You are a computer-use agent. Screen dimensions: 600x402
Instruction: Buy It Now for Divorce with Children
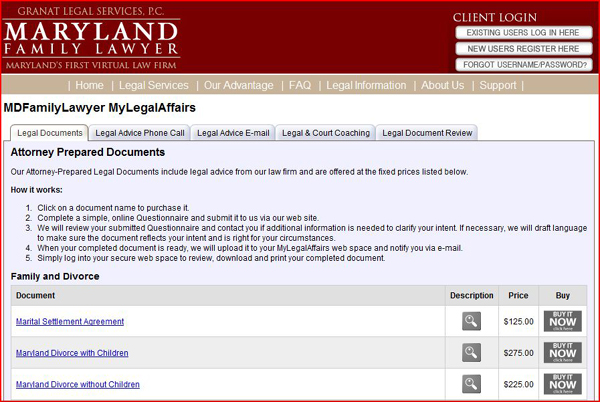click(562, 353)
